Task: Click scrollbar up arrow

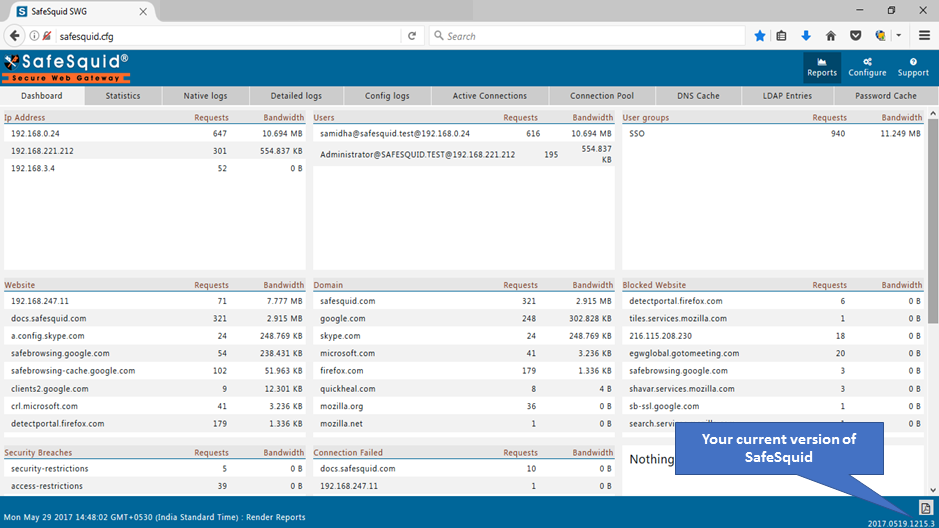Action: [x=933, y=113]
